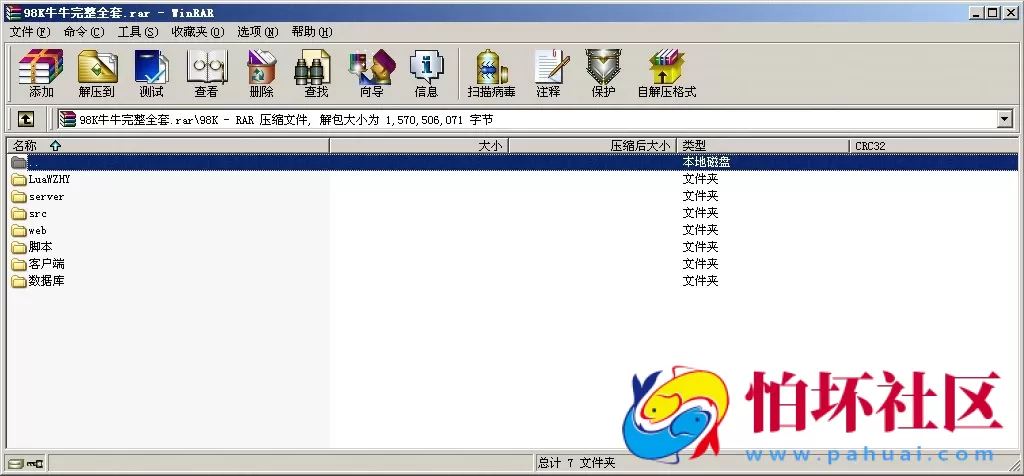Select the 客户端 folder icon
The image size is (1024, 476).
pyautogui.click(x=19, y=264)
